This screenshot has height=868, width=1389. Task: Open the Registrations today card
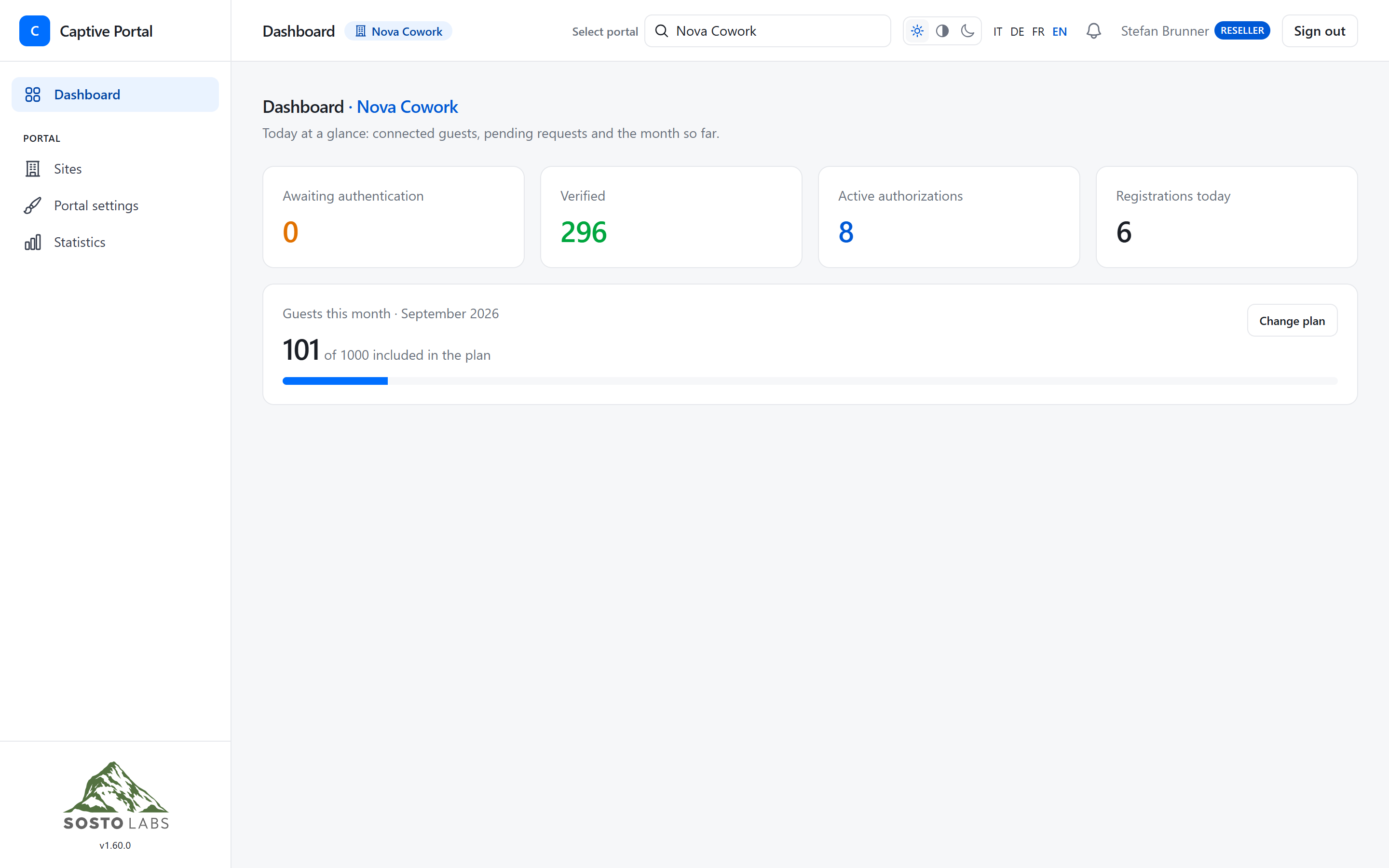tap(1226, 217)
